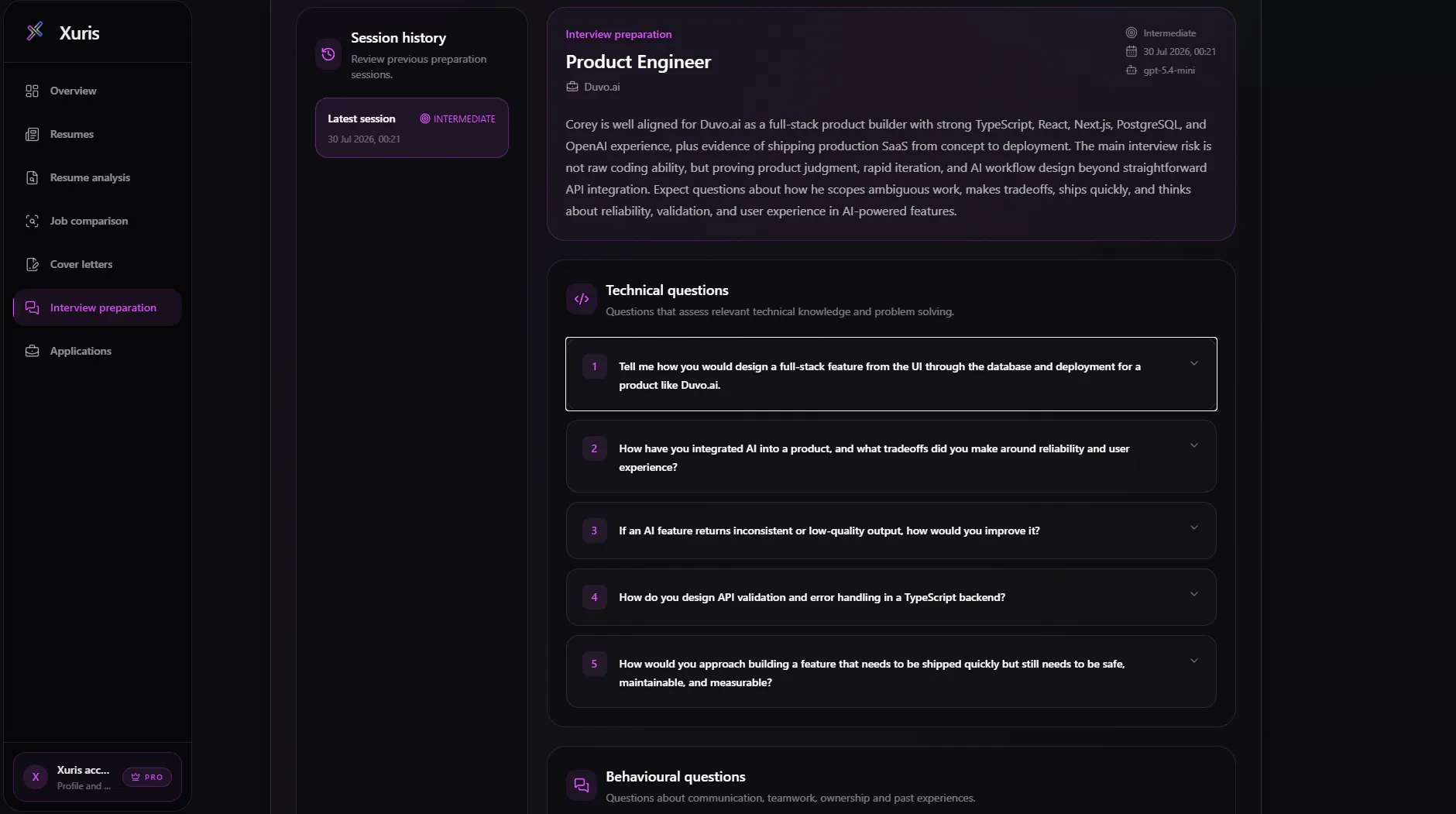Click the Technical questions heading
Screen dimensions: 1456x814
click(x=667, y=290)
